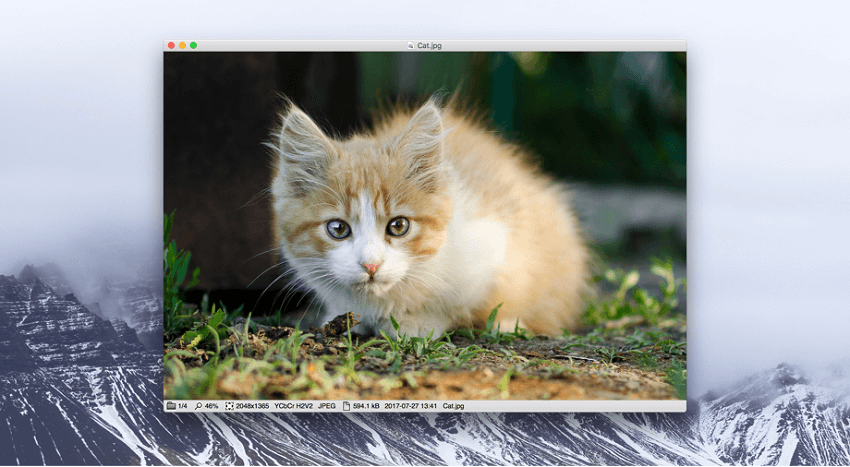Click the 1/4 image index label
The image size is (850, 467).
coord(183,406)
